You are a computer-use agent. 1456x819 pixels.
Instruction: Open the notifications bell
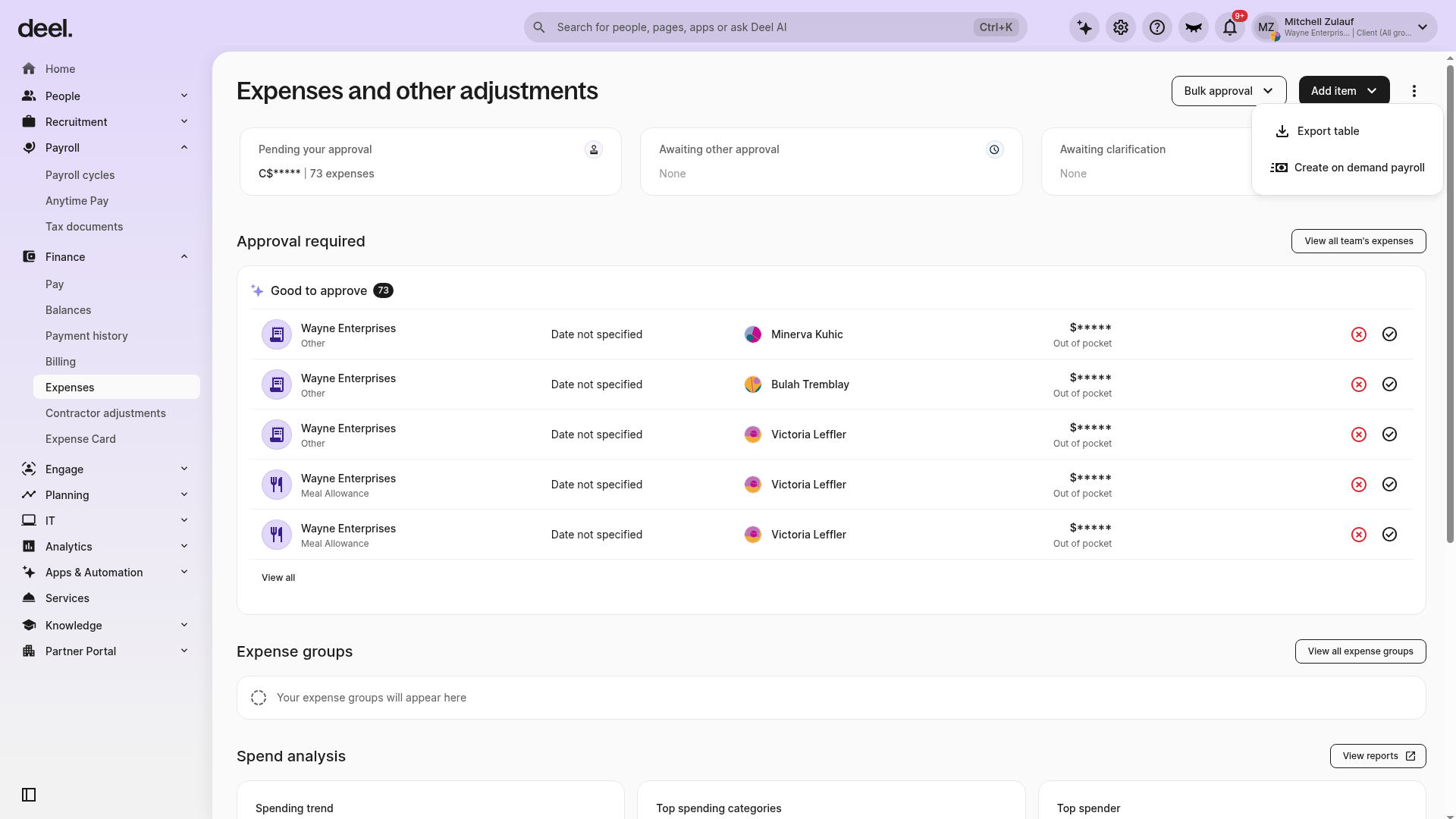[1230, 27]
